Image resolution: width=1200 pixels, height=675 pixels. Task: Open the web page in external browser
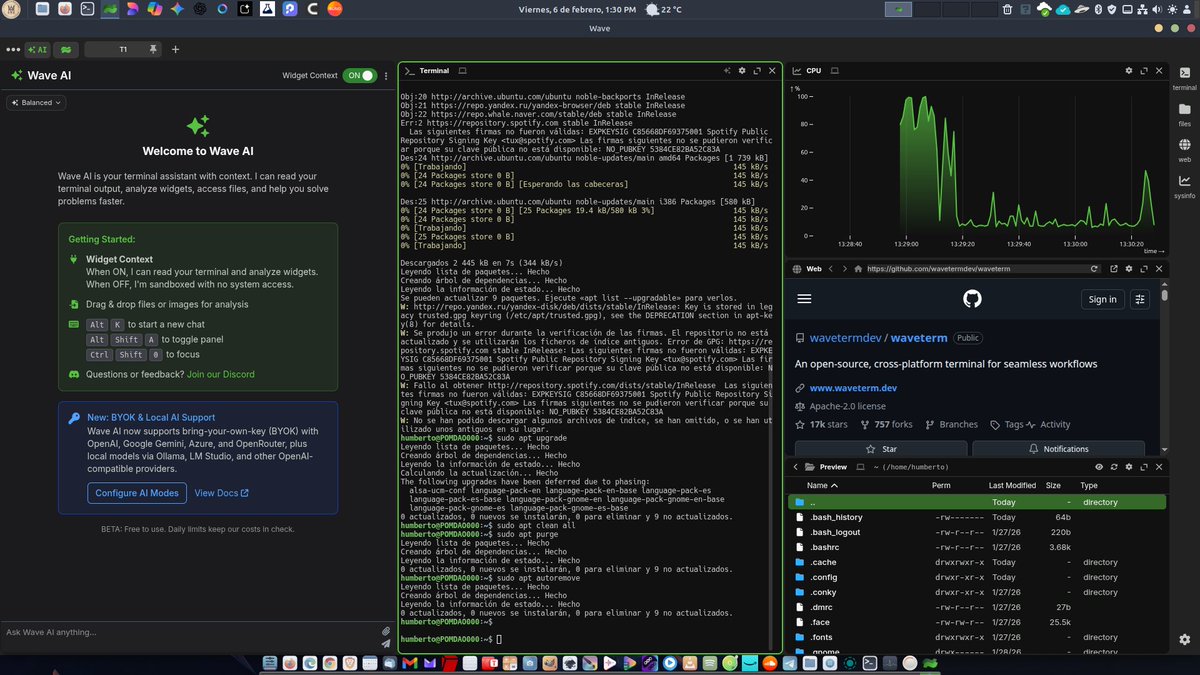[x=1115, y=269]
